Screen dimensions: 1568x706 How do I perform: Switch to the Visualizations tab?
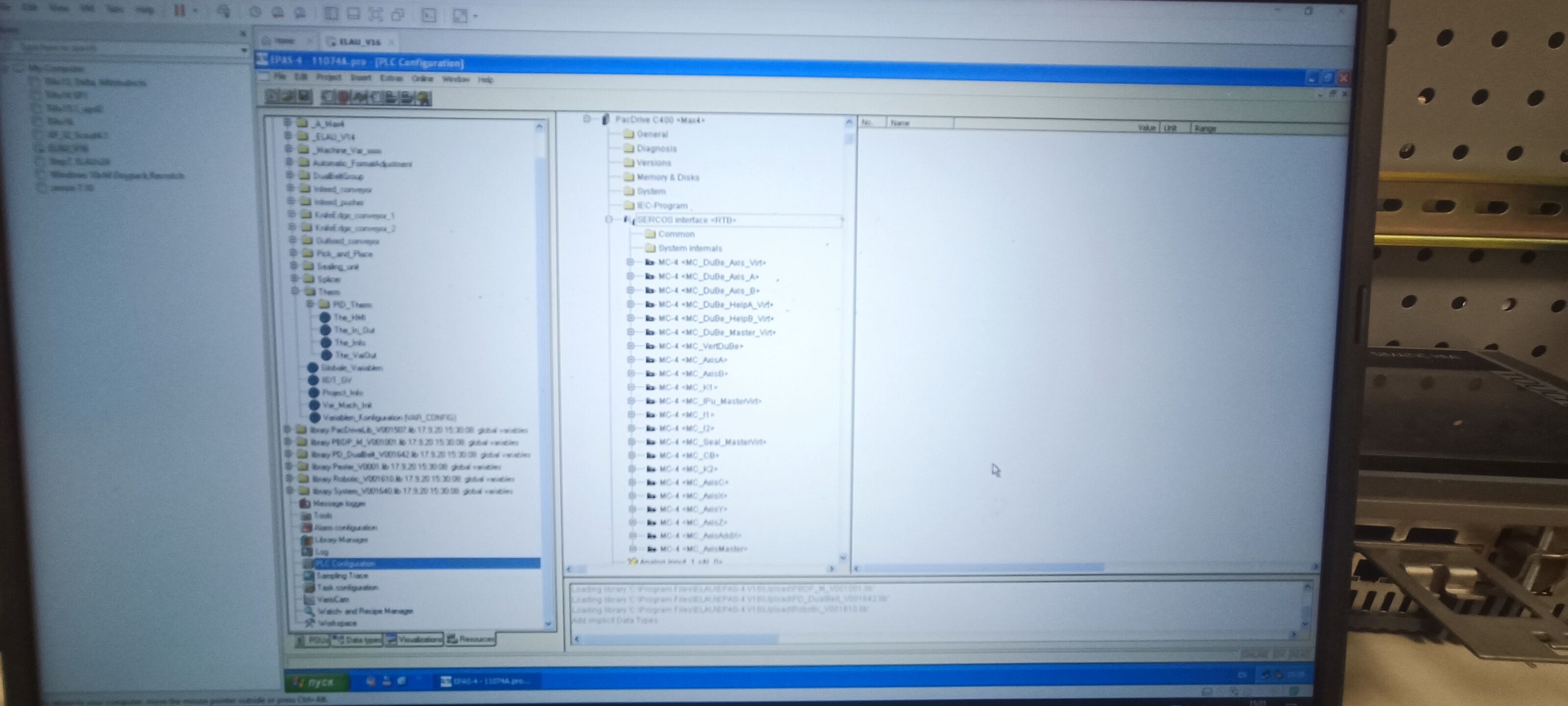point(414,640)
